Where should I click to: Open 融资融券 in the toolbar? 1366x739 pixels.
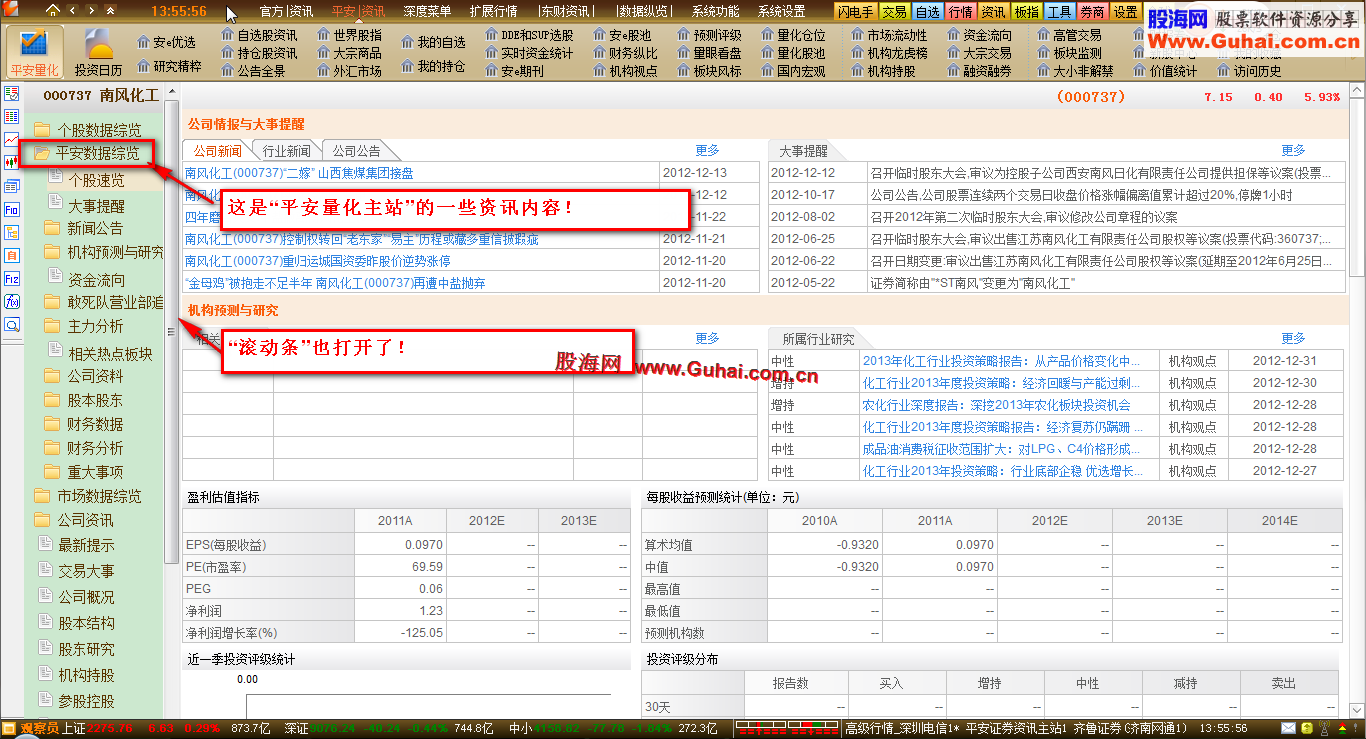[x=979, y=71]
